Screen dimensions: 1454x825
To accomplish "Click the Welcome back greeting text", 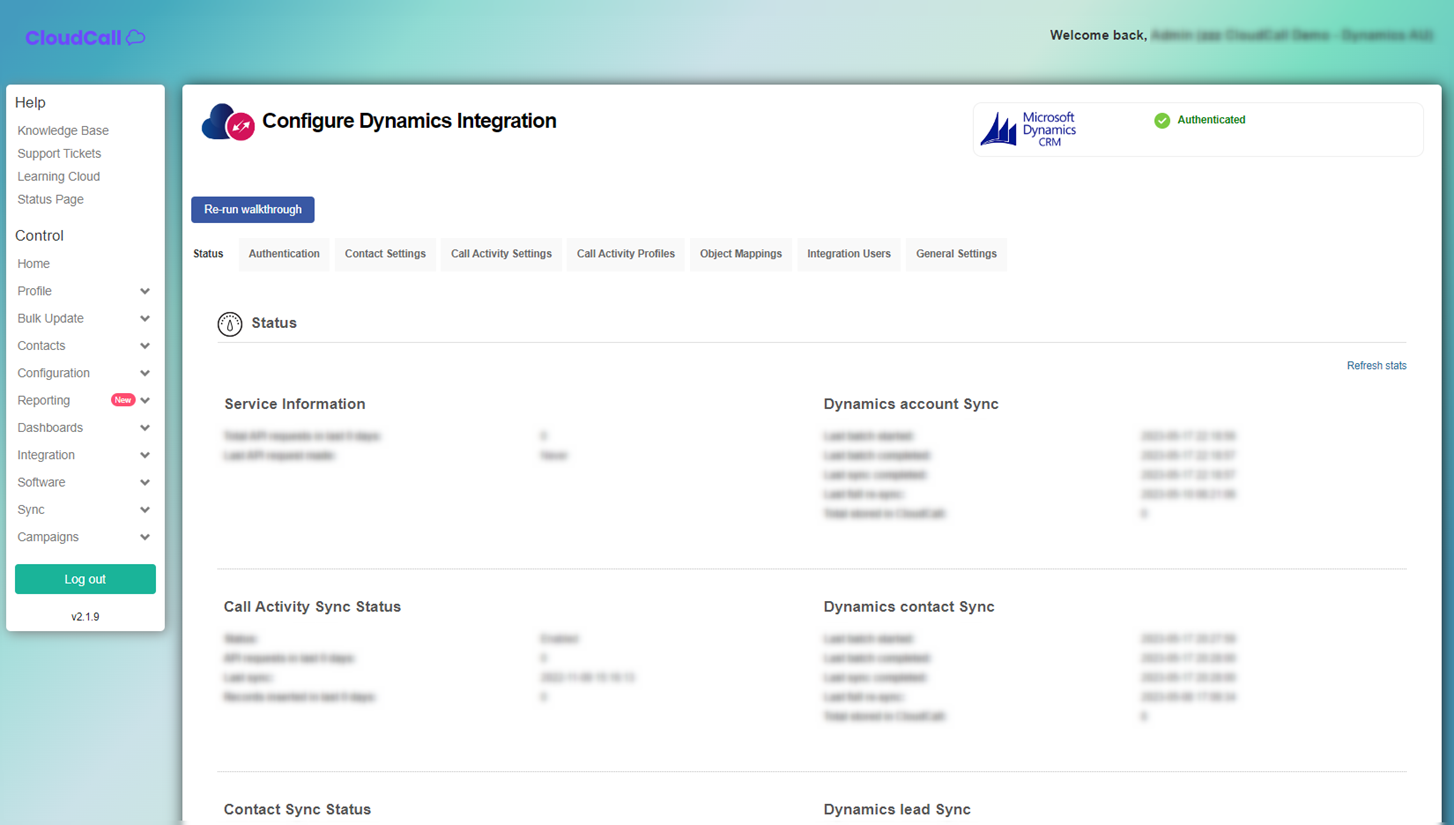I will [1098, 35].
